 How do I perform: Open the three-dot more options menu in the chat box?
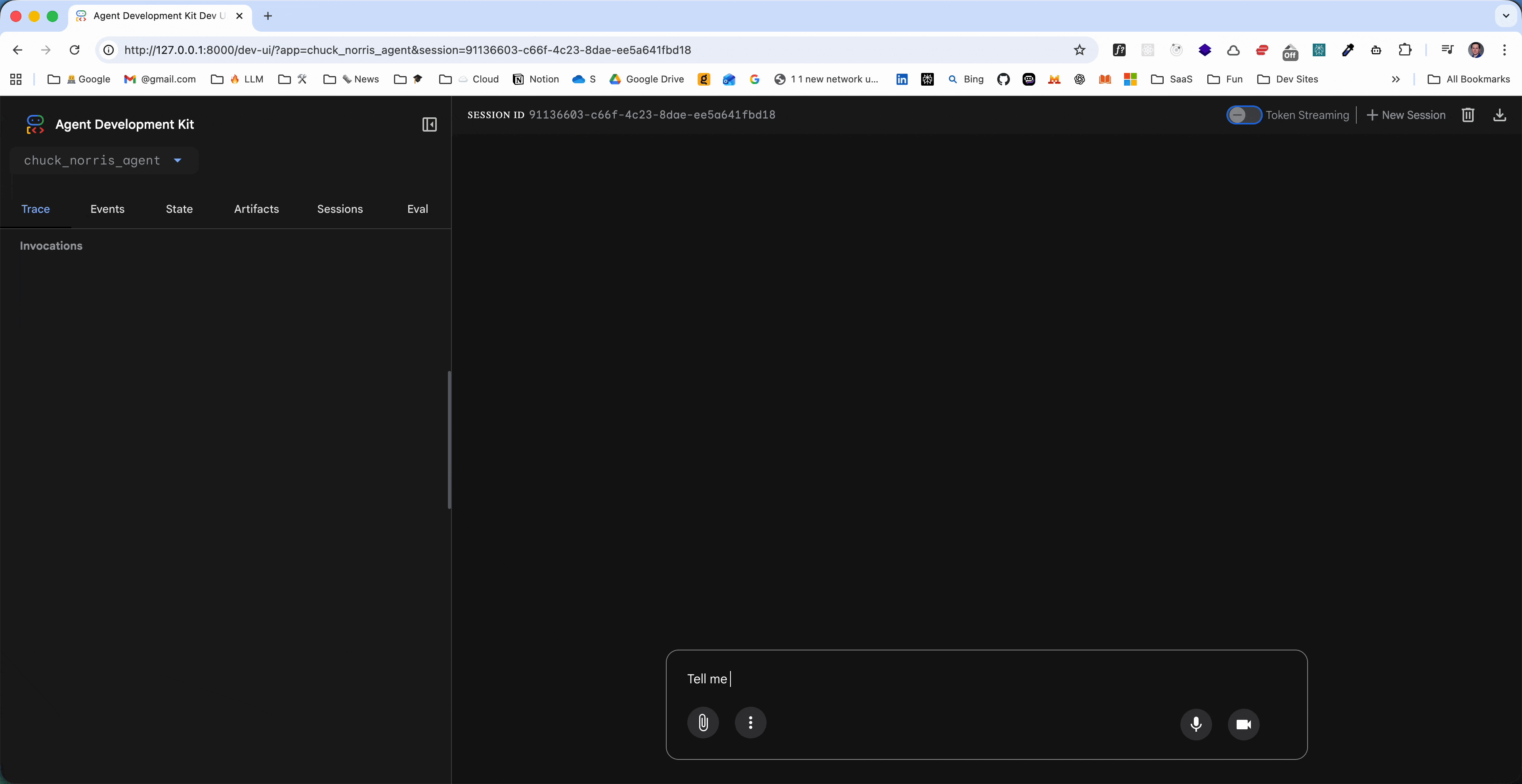pos(750,723)
